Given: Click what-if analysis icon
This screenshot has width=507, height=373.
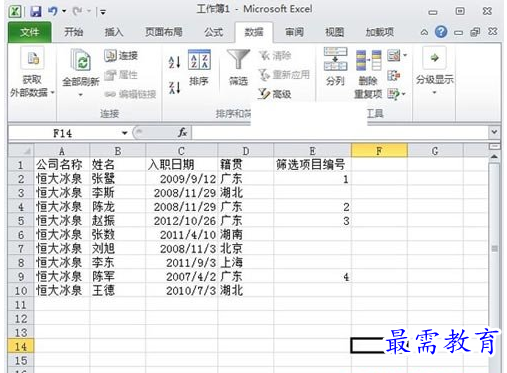Looking at the screenshot, I should [393, 94].
